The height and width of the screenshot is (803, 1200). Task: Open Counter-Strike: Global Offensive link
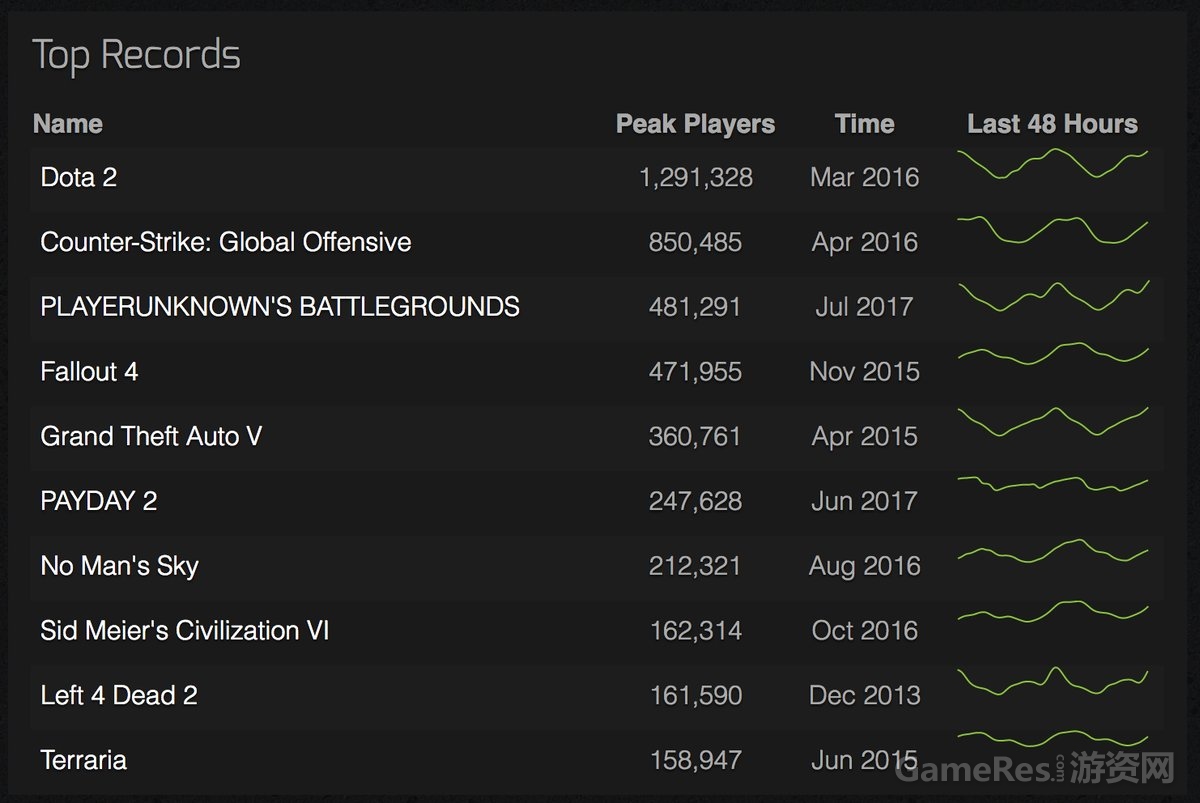(226, 242)
